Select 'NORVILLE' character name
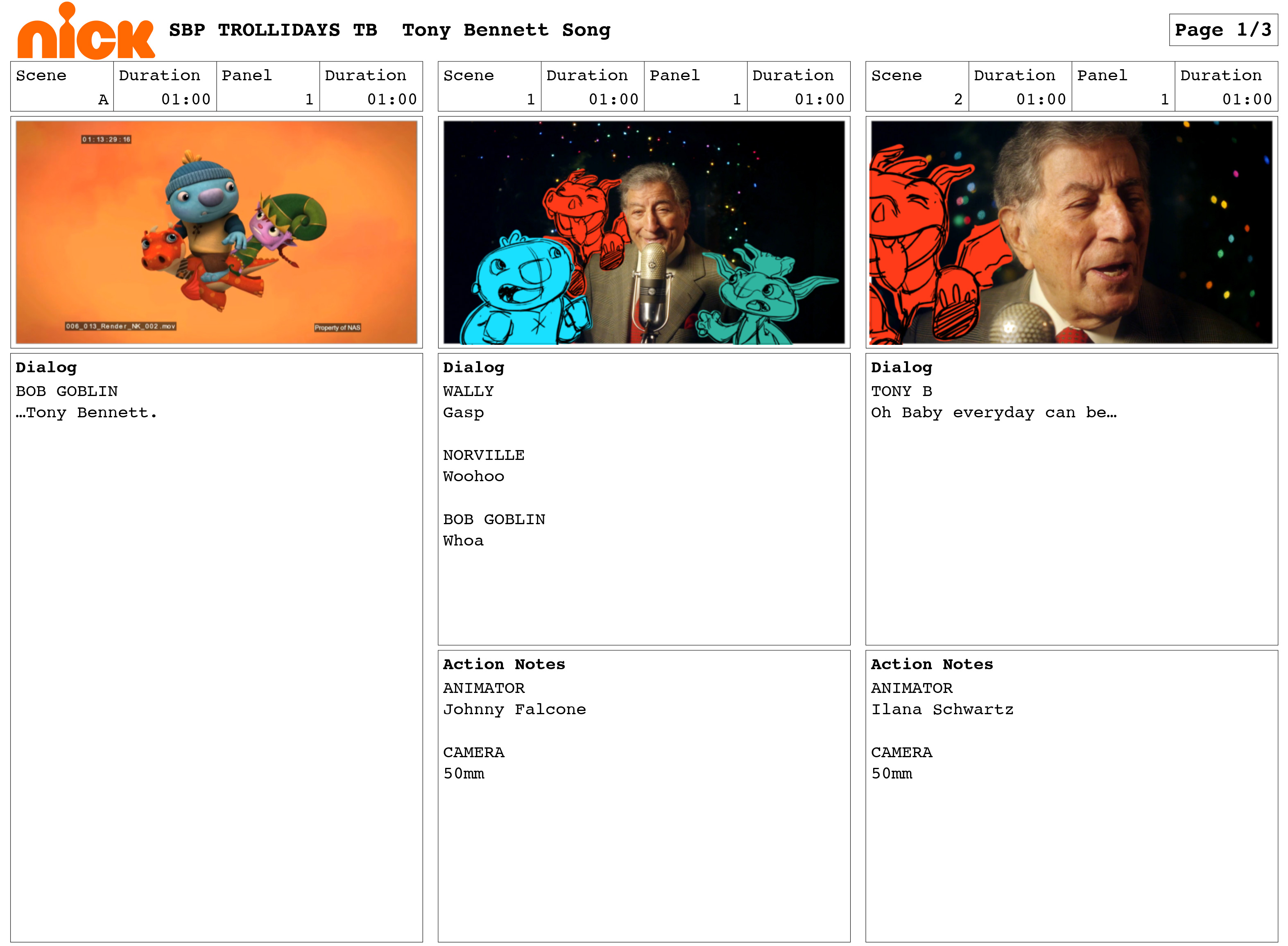 tap(483, 455)
